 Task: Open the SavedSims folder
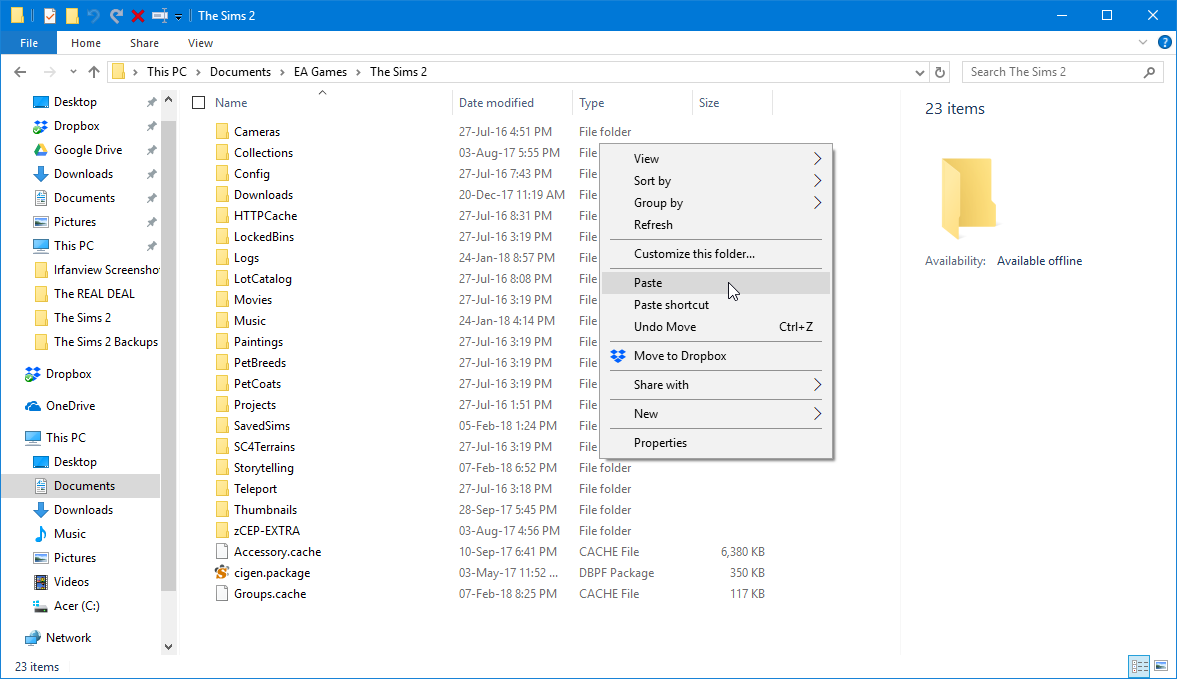coord(261,426)
